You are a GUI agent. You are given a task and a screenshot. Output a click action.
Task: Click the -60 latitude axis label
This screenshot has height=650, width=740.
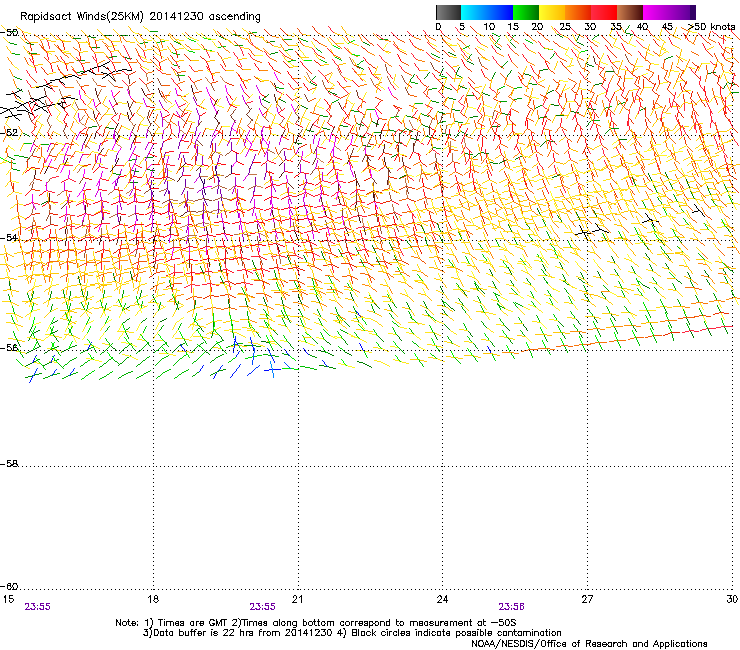coord(9,586)
